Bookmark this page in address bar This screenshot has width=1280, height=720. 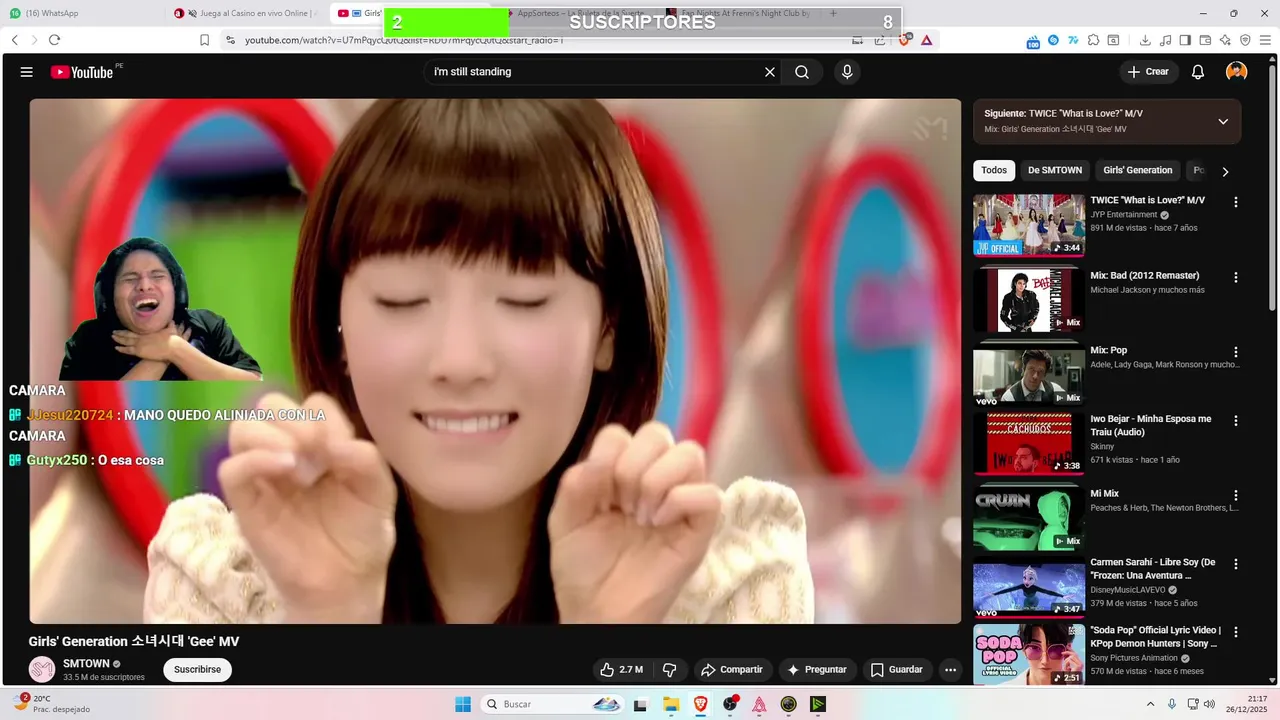pos(204,40)
